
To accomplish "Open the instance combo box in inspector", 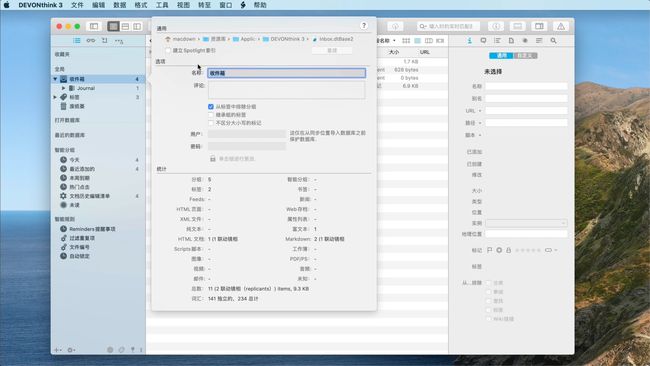I will (526, 223).
